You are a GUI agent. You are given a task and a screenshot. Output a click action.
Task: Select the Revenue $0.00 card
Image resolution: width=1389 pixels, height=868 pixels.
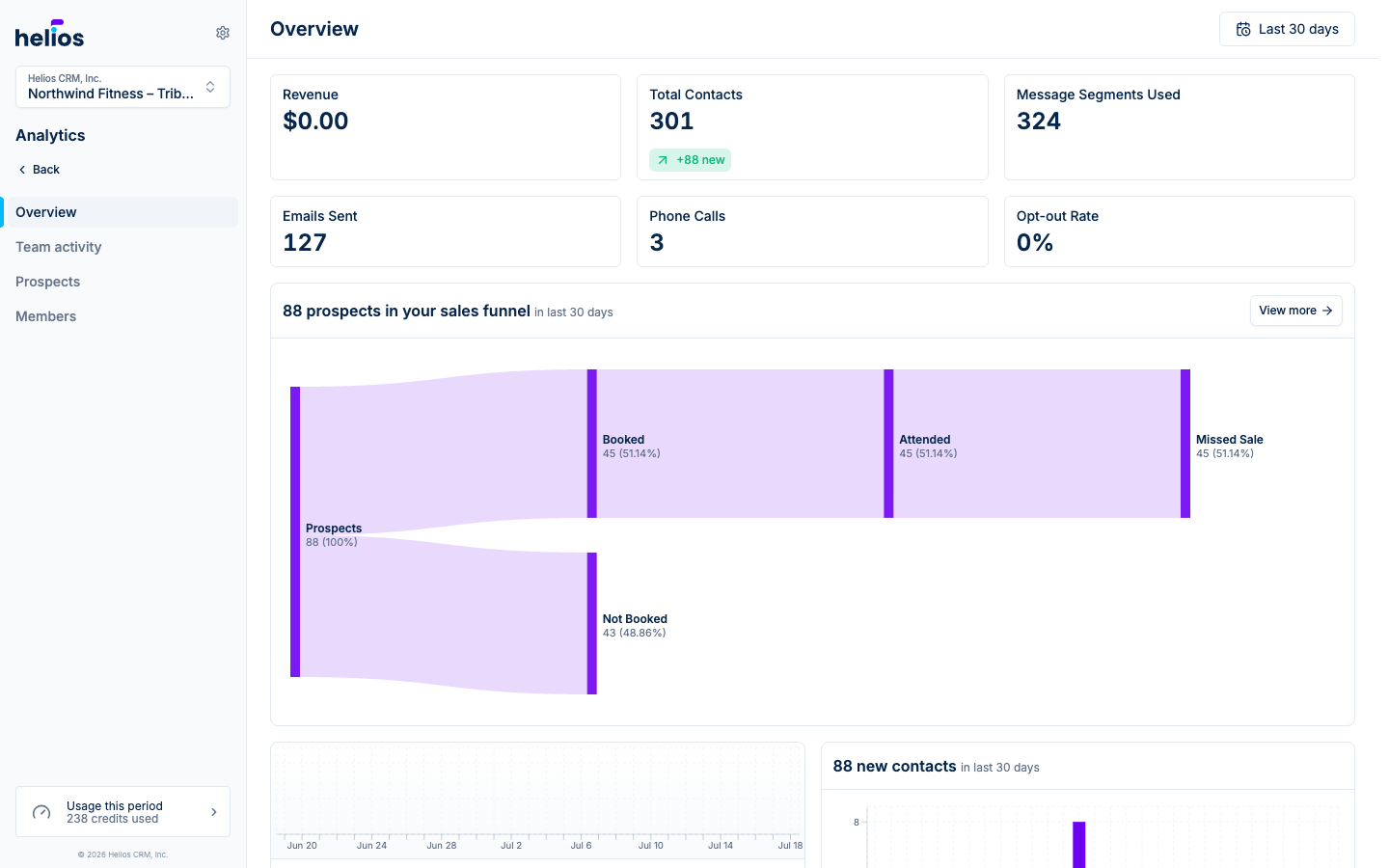click(446, 127)
